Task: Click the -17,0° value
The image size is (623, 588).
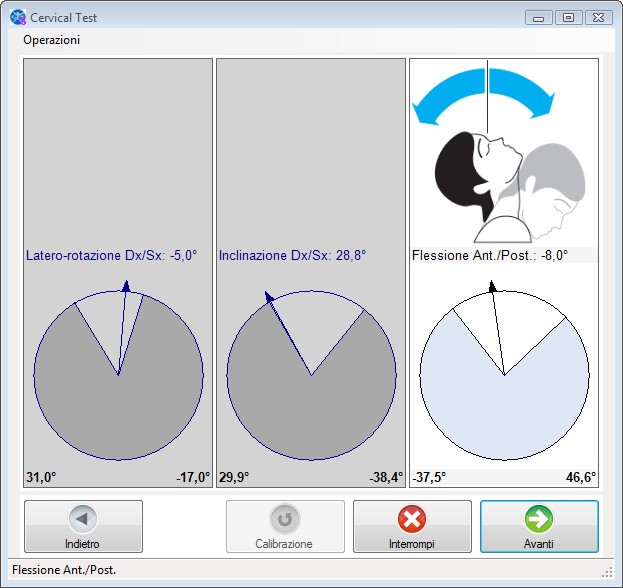Action: tap(193, 477)
